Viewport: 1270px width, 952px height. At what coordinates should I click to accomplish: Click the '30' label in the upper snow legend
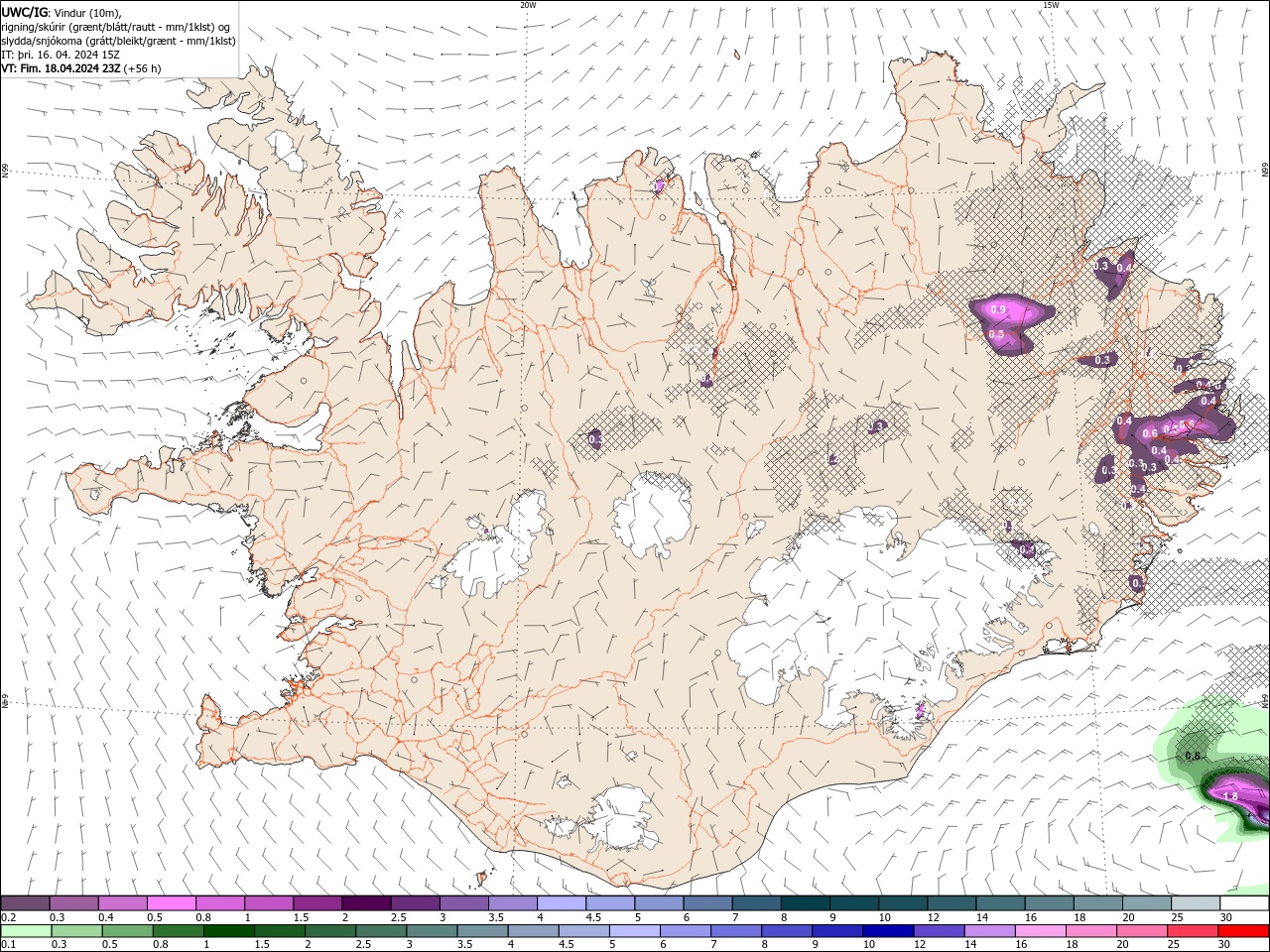[x=1226, y=917]
